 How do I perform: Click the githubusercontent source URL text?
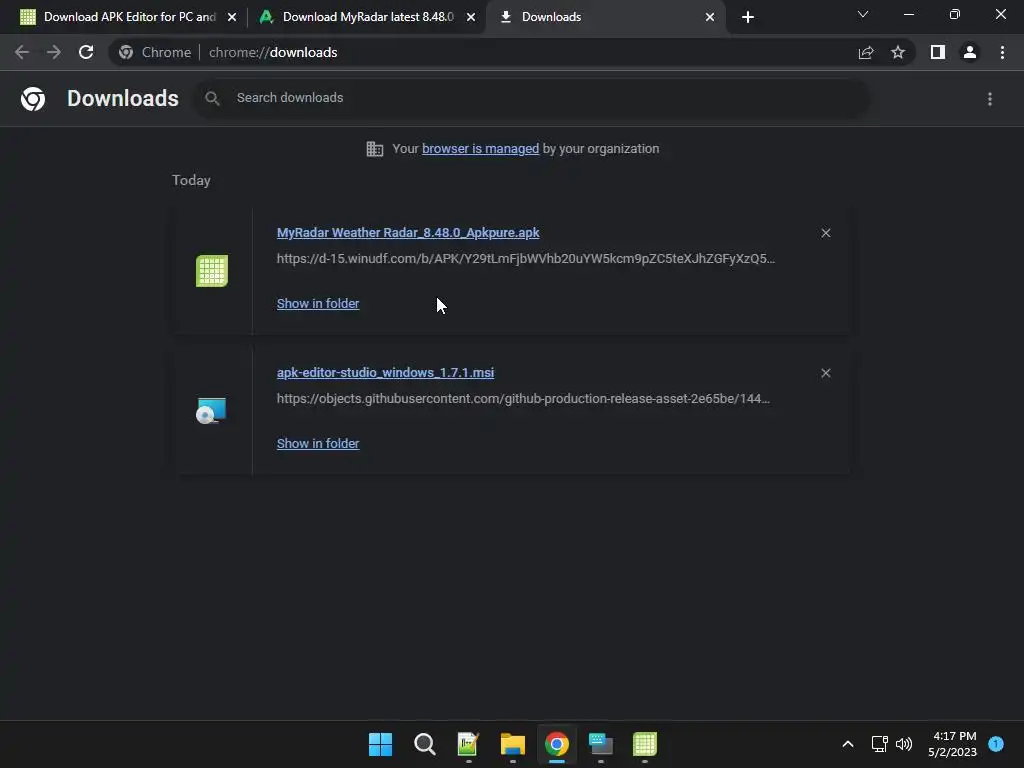(x=523, y=398)
